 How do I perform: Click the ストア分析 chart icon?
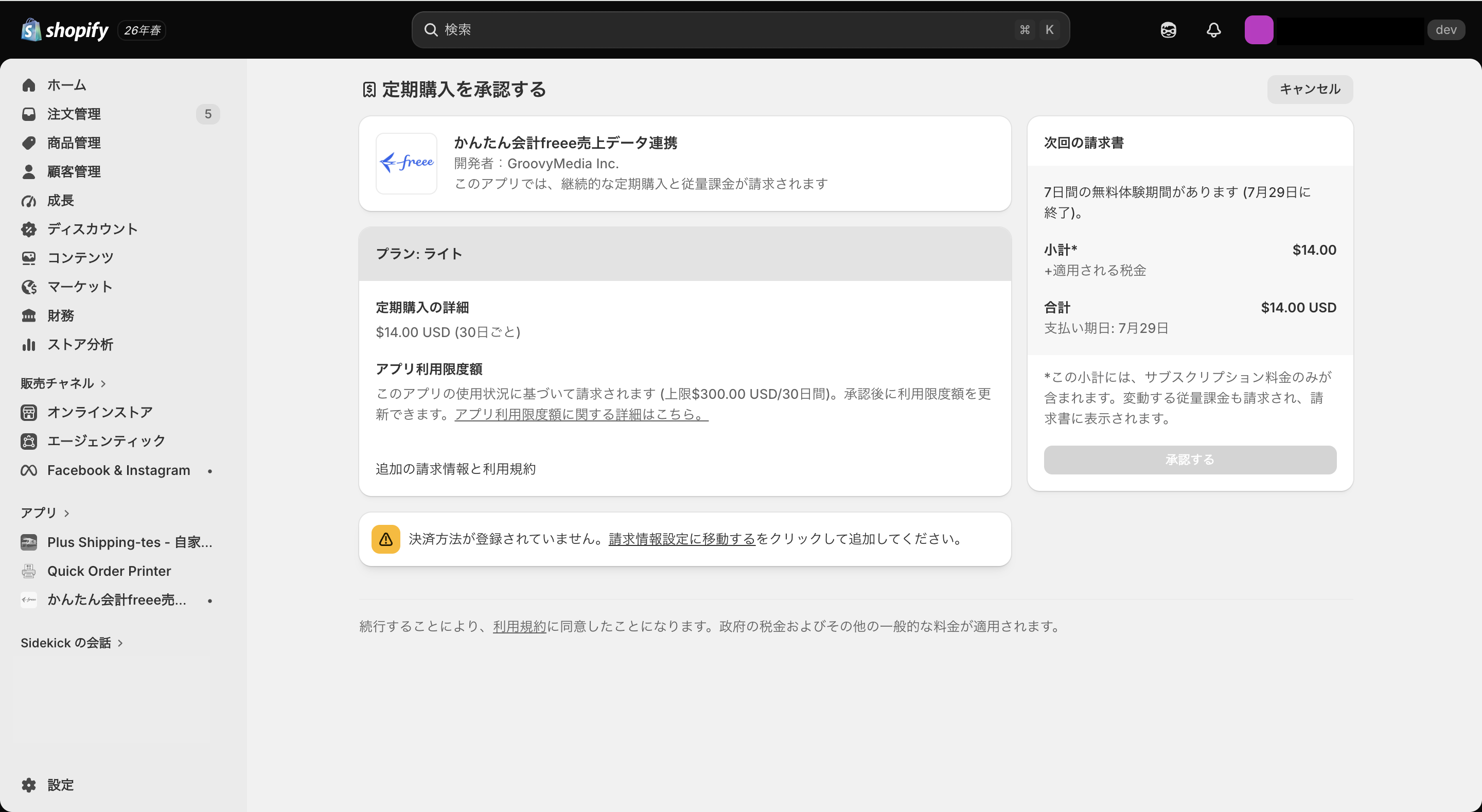click(x=29, y=344)
